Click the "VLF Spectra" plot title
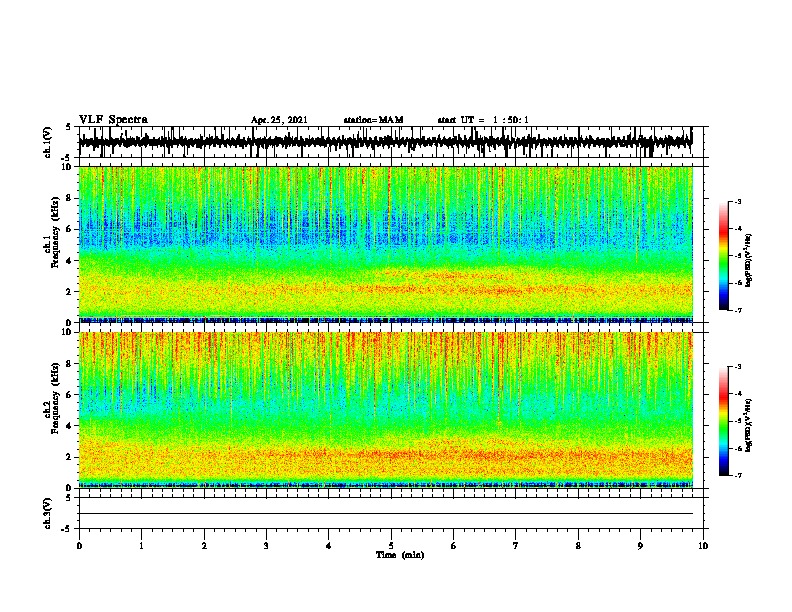Viewport: 792px width, 612px height. (x=113, y=120)
